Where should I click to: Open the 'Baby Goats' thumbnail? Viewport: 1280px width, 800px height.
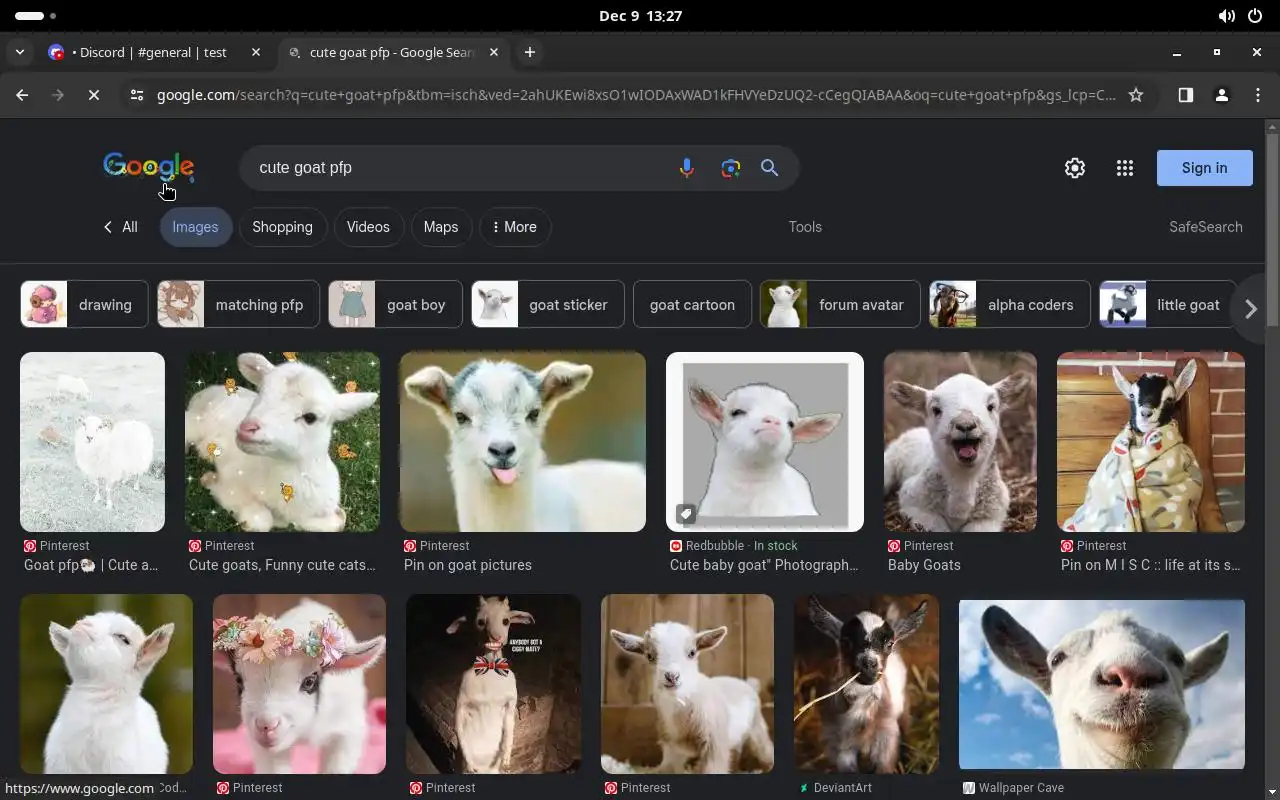pyautogui.click(x=960, y=442)
